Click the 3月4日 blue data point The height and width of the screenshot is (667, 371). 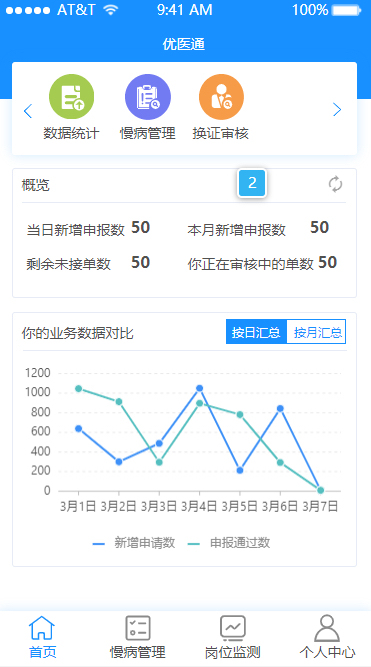point(199,388)
